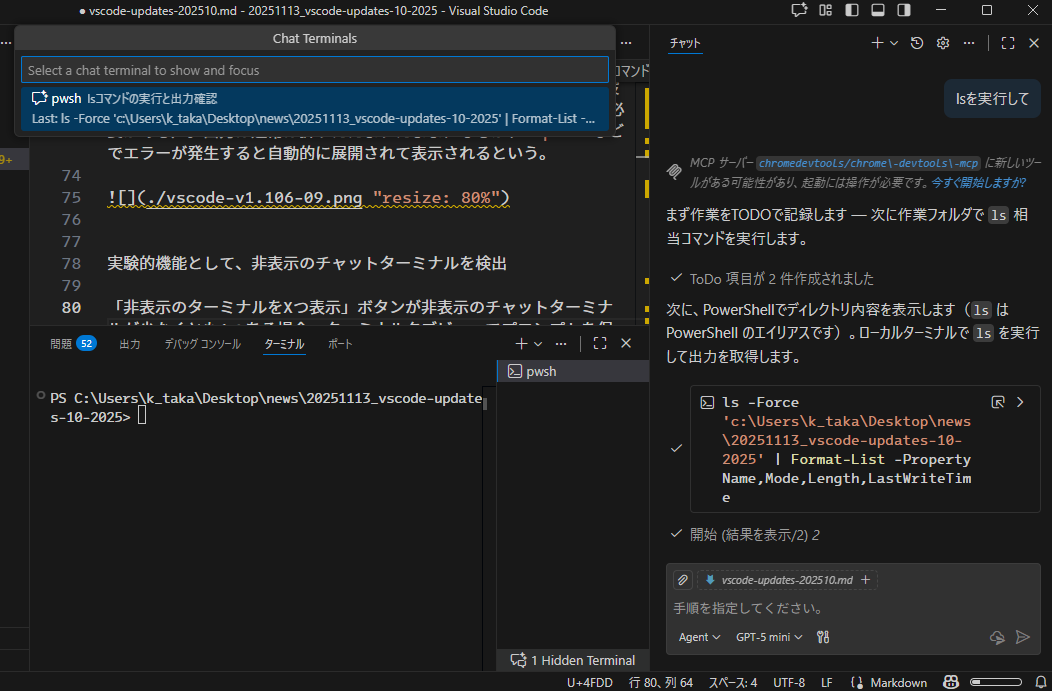Click the attach context paperclip icon
This screenshot has width=1052, height=691.
point(682,580)
